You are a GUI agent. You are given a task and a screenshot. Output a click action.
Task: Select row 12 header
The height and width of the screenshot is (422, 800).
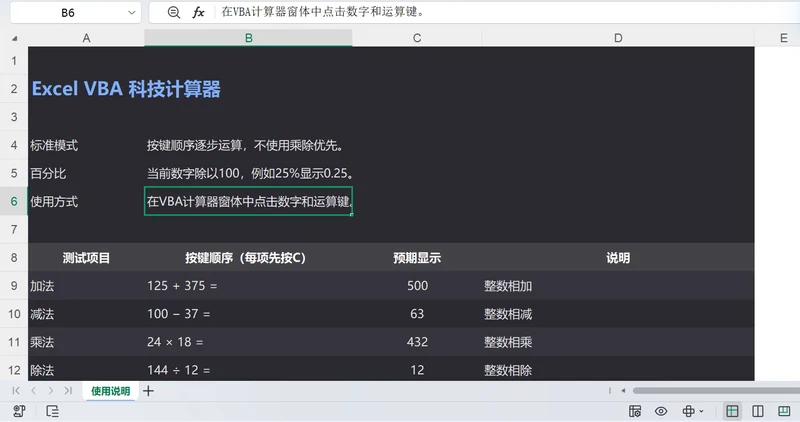14,369
